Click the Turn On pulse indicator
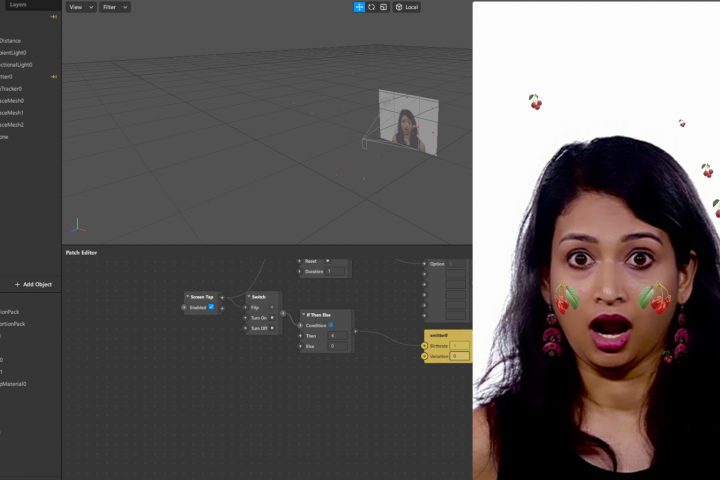The height and width of the screenshot is (480, 720). (x=272, y=317)
